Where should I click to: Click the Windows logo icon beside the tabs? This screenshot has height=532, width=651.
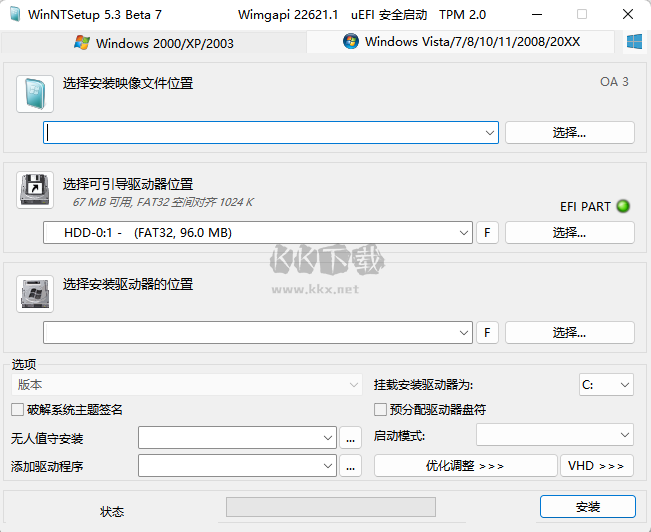click(x=634, y=42)
